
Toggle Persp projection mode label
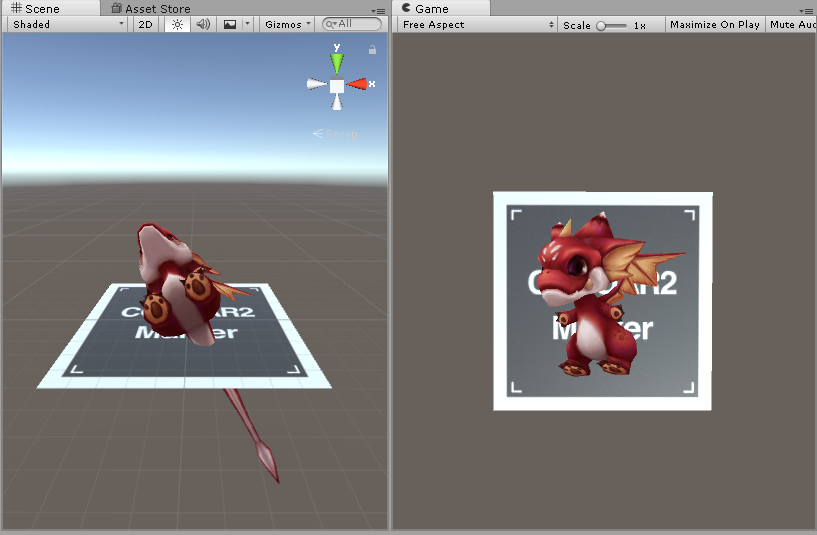point(335,134)
